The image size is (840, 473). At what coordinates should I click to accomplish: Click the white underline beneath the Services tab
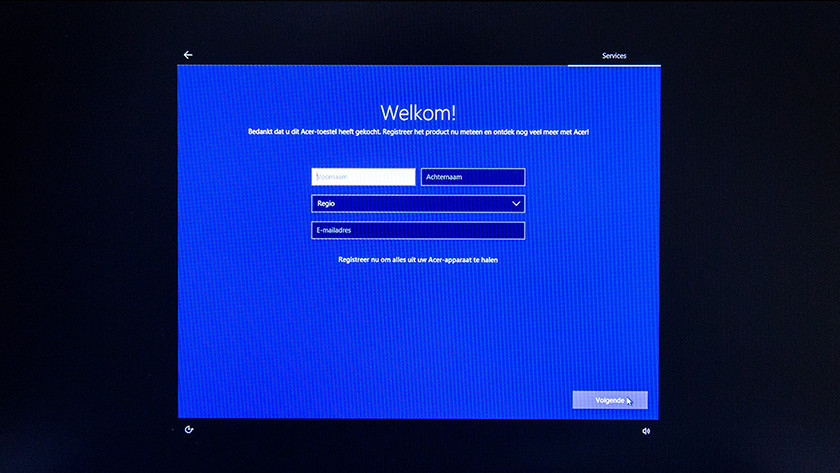coord(614,65)
